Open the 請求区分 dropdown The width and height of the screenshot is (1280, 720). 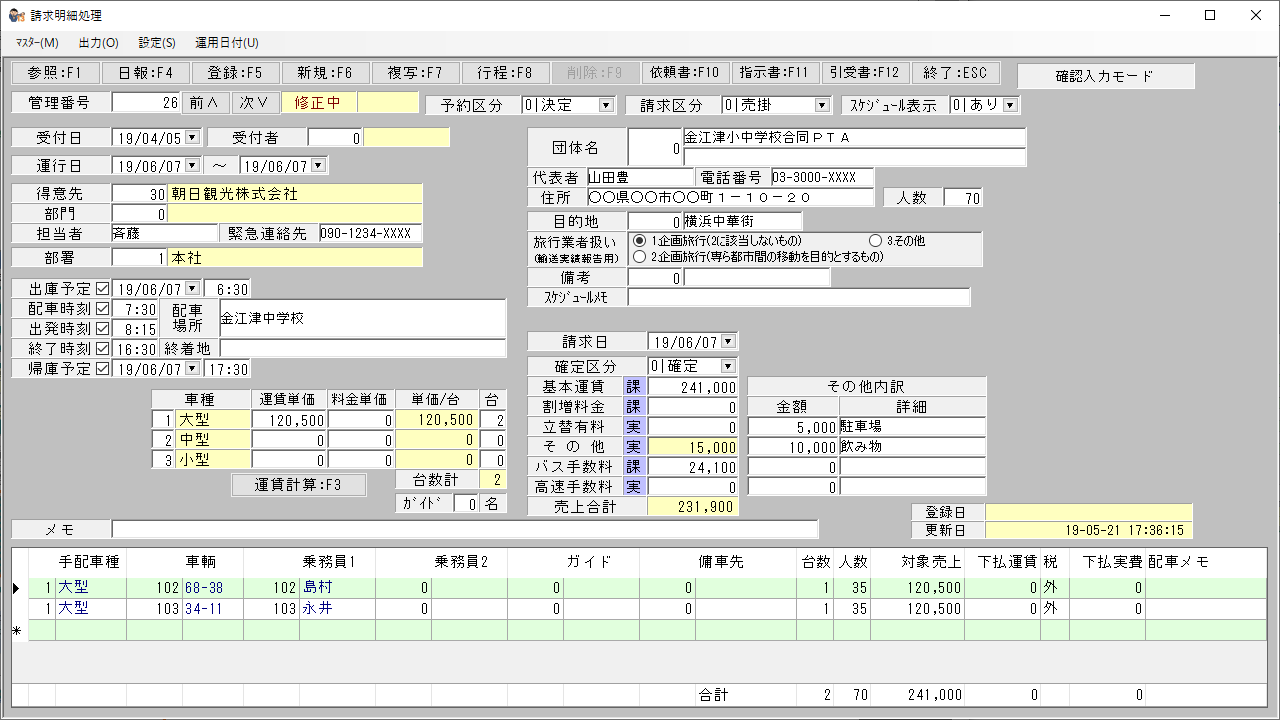click(822, 105)
